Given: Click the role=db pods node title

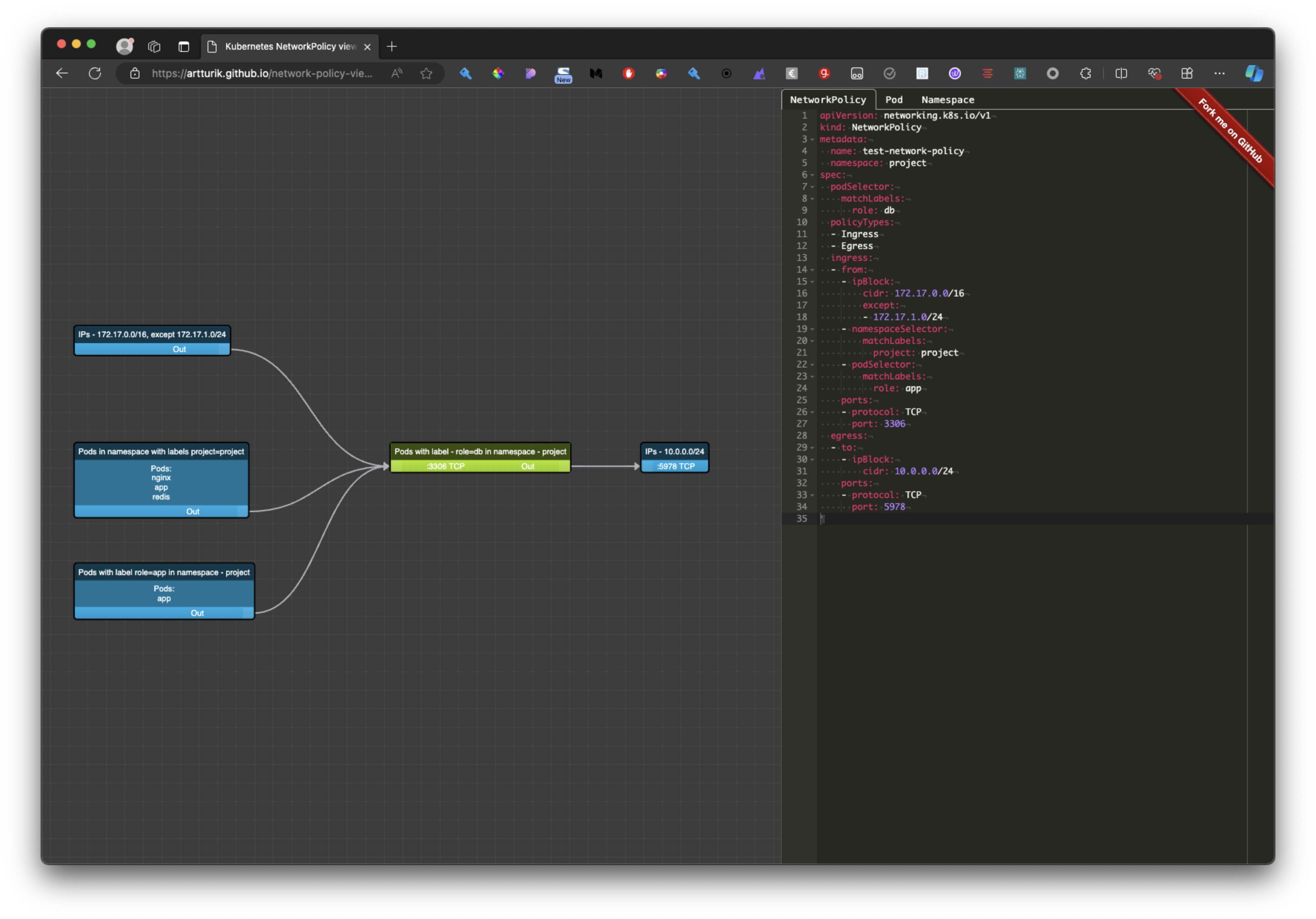Looking at the screenshot, I should pos(480,451).
